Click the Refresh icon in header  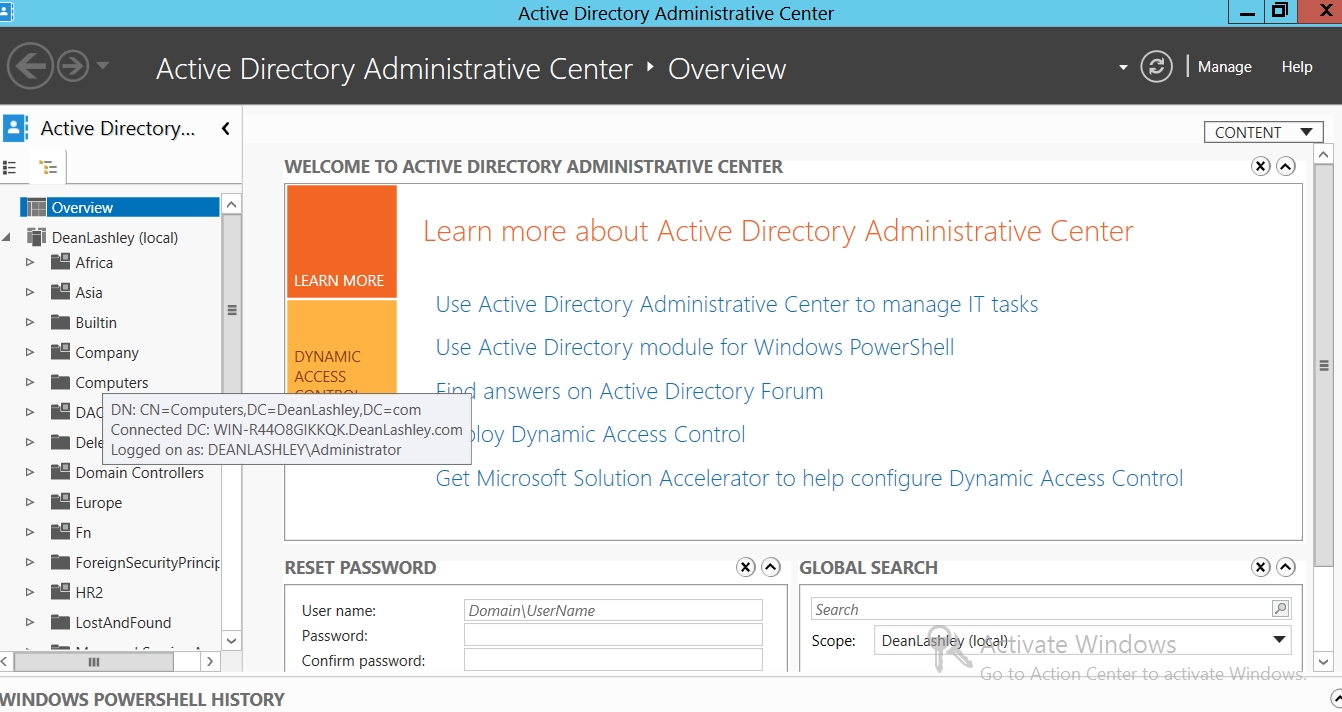1156,67
